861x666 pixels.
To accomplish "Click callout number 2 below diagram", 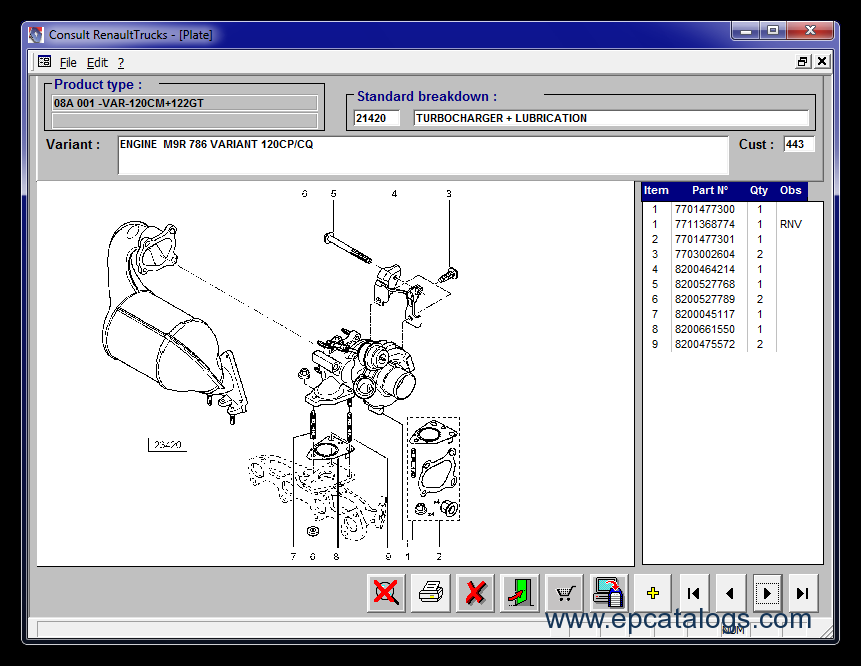I will (439, 556).
